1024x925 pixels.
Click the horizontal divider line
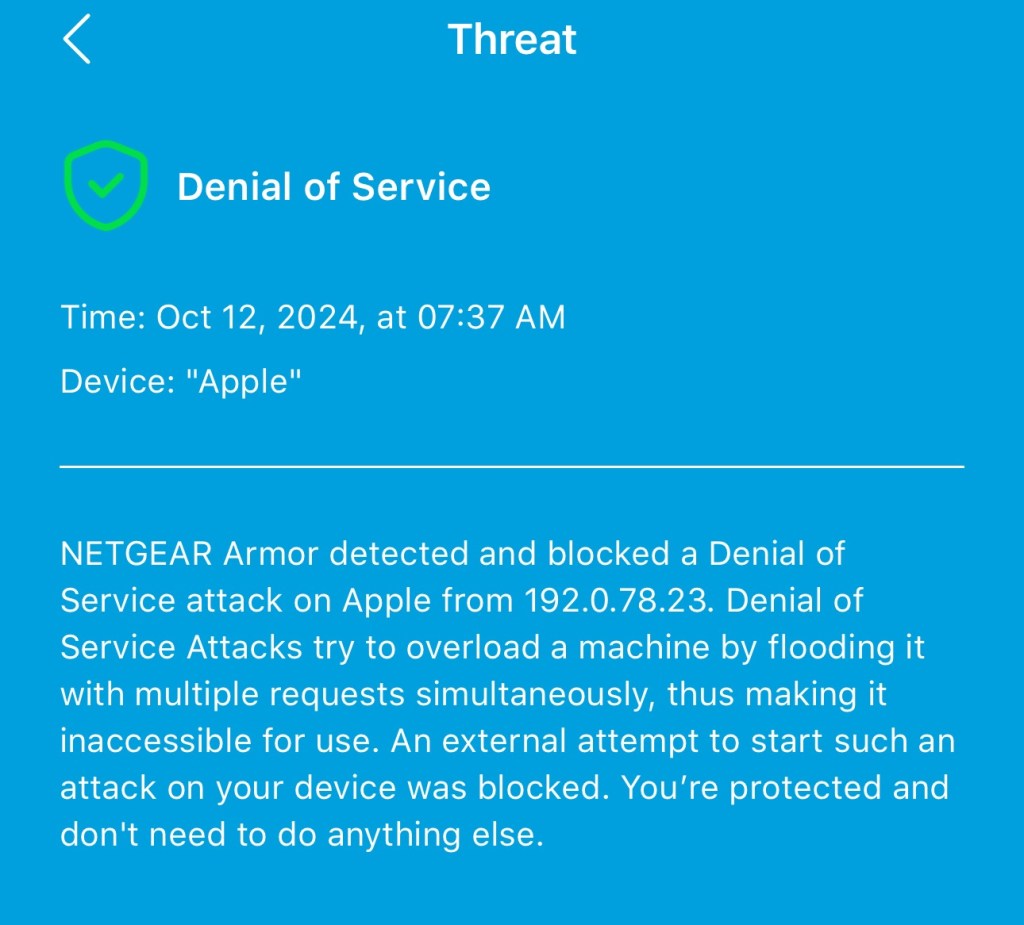point(512,466)
